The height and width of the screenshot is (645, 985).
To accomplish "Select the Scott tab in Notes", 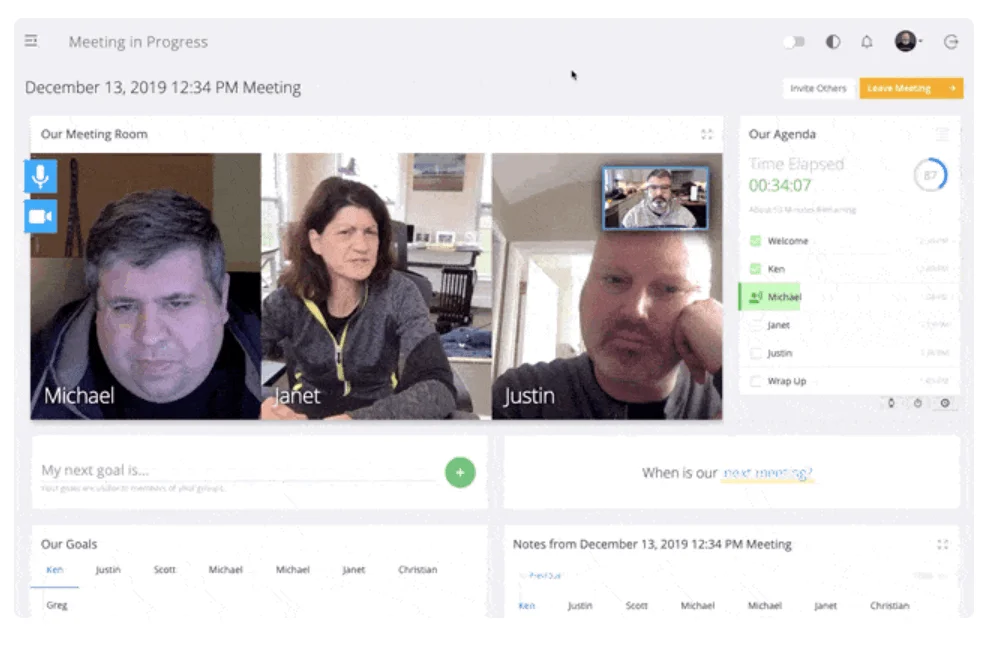I will [x=636, y=605].
